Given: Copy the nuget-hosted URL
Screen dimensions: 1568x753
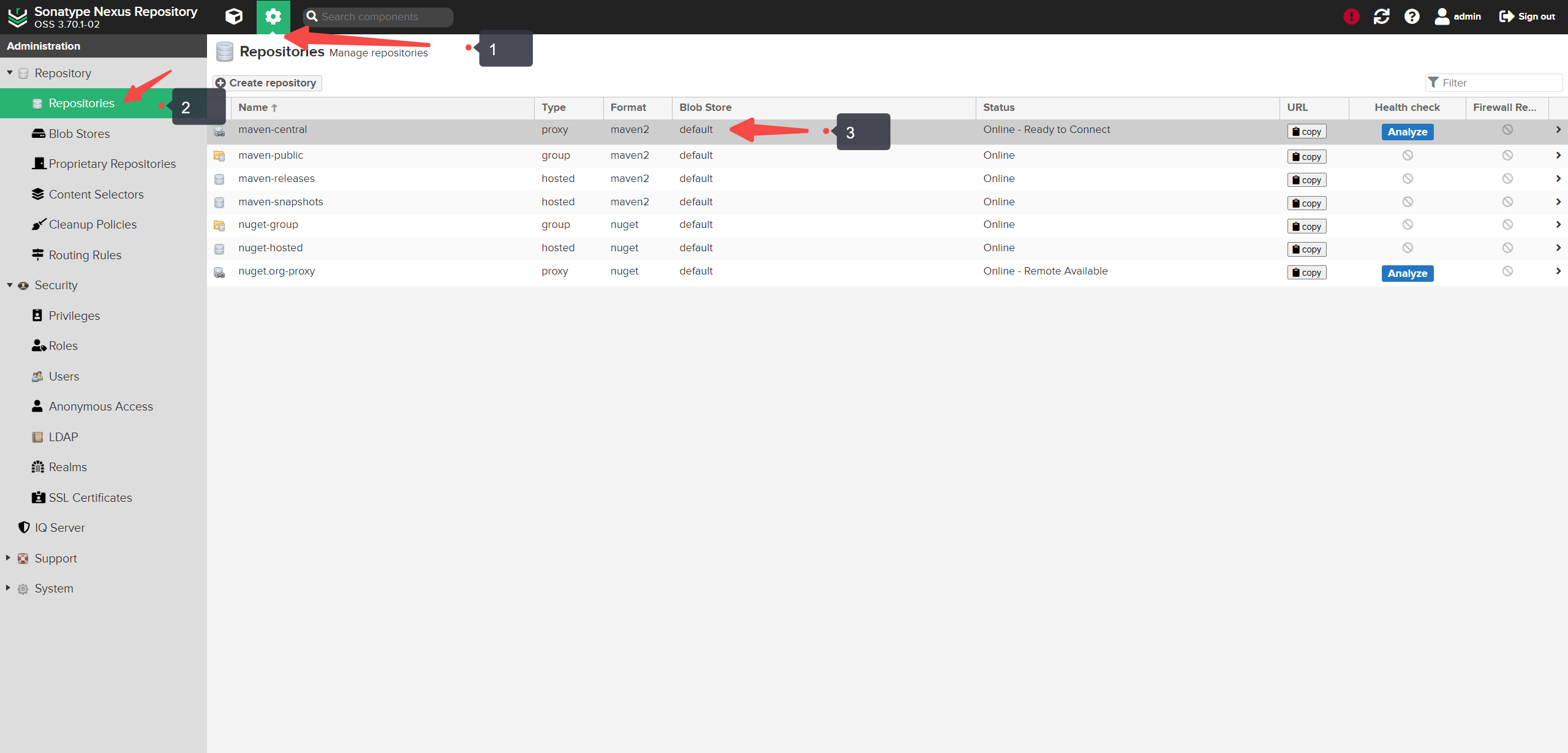Looking at the screenshot, I should pos(1306,249).
